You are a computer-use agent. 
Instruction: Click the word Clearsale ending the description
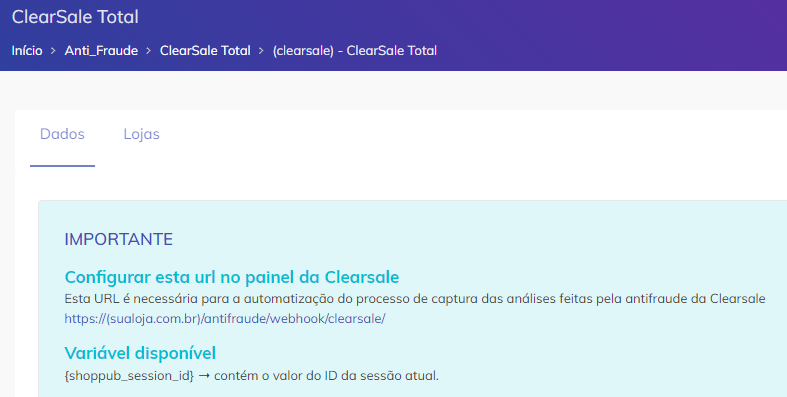pos(737,299)
